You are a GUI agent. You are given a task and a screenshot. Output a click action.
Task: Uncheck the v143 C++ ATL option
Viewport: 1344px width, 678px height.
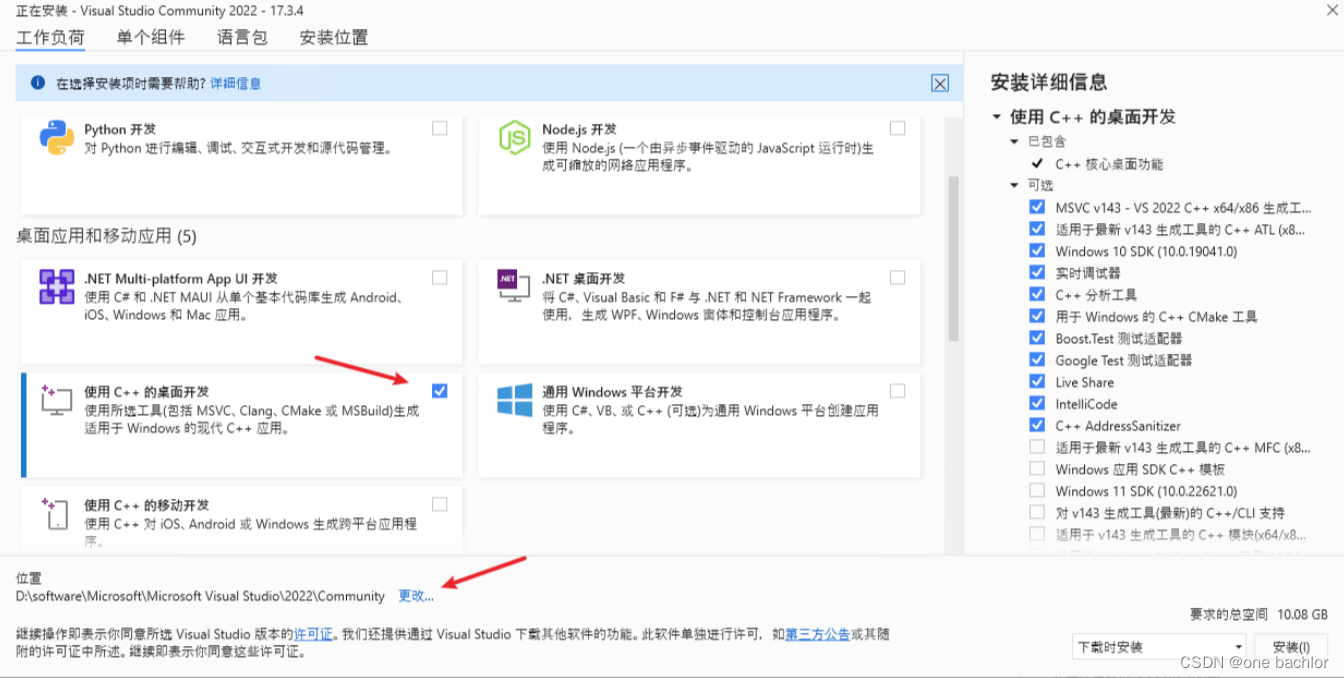1037,229
